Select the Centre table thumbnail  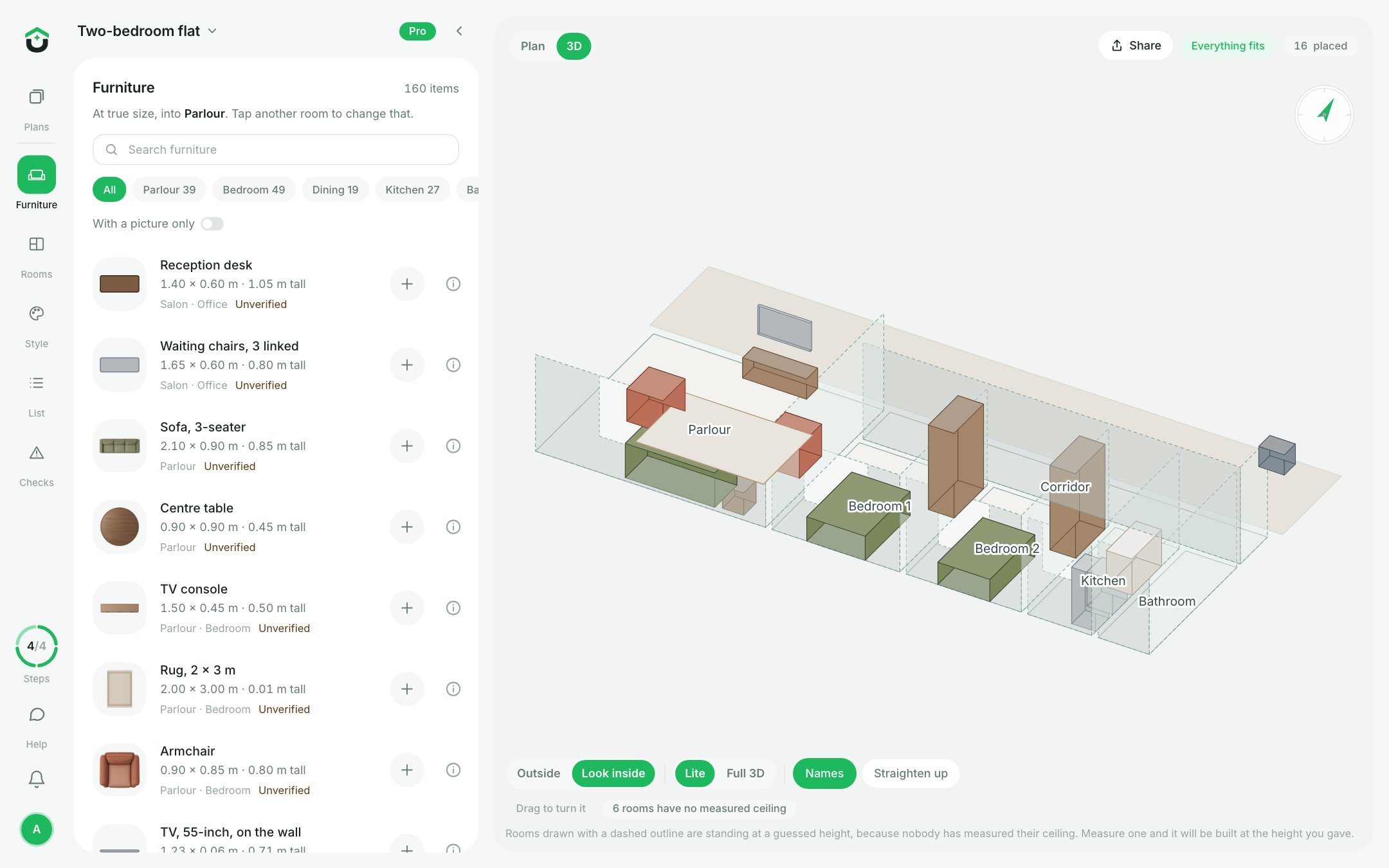120,527
